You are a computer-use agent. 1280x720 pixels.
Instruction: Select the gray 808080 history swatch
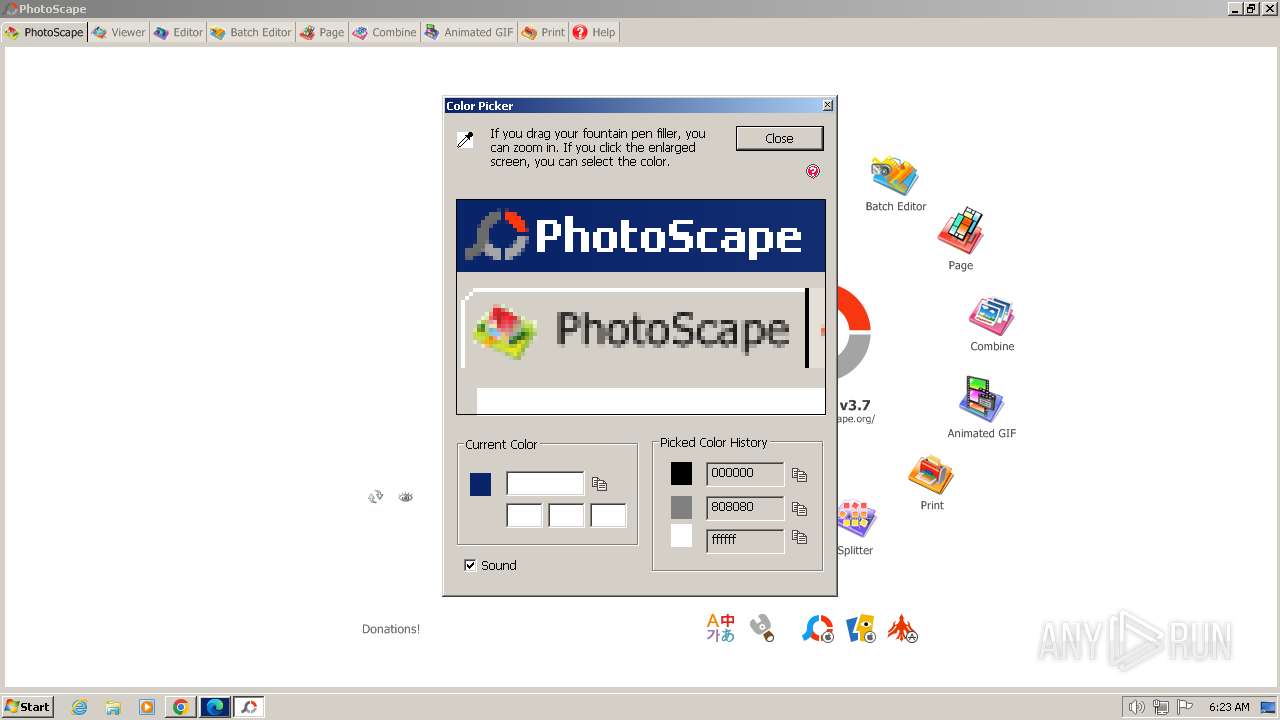(x=681, y=507)
